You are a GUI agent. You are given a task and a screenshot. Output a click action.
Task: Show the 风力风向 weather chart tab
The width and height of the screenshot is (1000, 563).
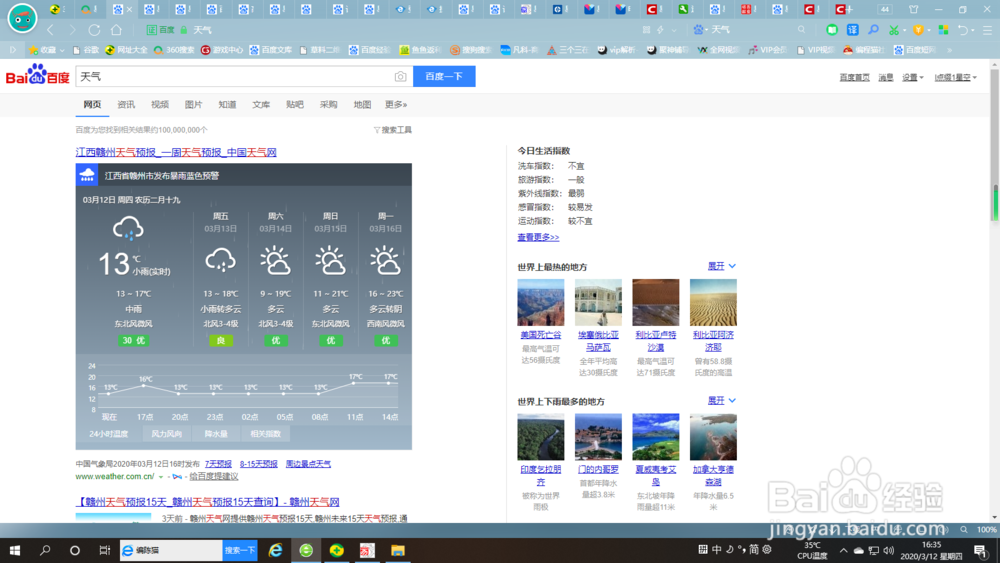(x=166, y=434)
